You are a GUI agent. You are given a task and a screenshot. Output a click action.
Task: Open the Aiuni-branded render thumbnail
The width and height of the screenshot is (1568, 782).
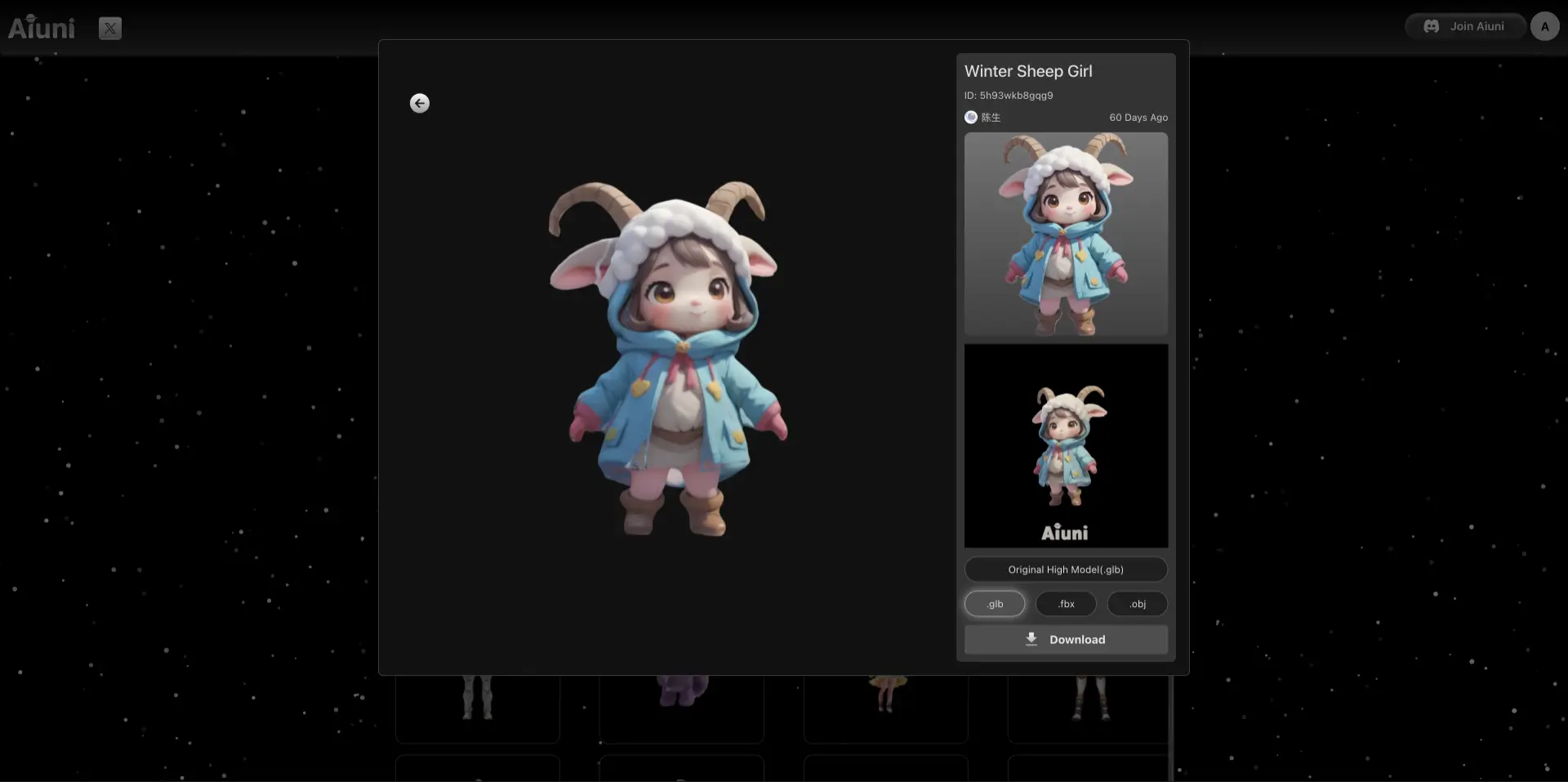point(1066,446)
